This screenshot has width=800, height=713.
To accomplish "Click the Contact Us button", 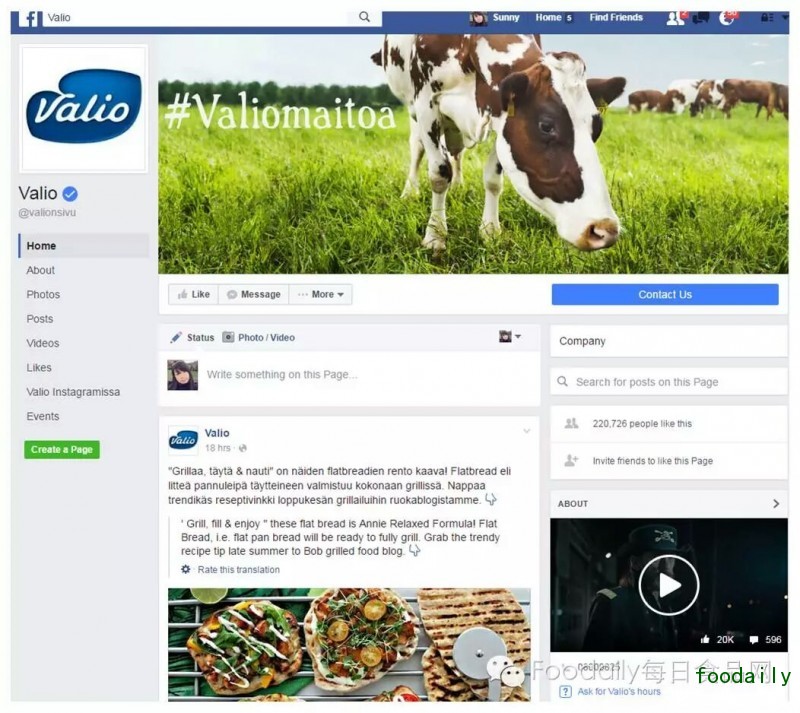I will pos(665,294).
